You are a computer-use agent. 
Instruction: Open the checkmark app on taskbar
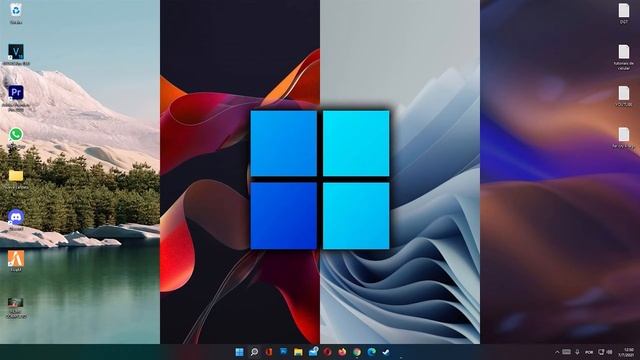pyautogui.click(x=386, y=352)
